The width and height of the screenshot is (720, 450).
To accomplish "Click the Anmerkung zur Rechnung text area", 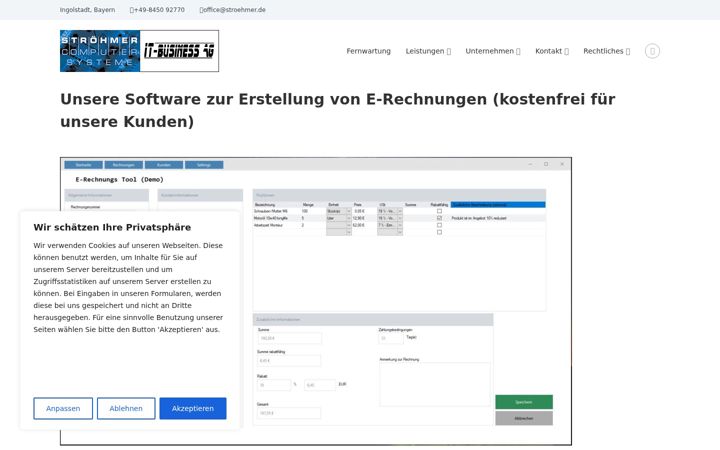I will pos(434,384).
